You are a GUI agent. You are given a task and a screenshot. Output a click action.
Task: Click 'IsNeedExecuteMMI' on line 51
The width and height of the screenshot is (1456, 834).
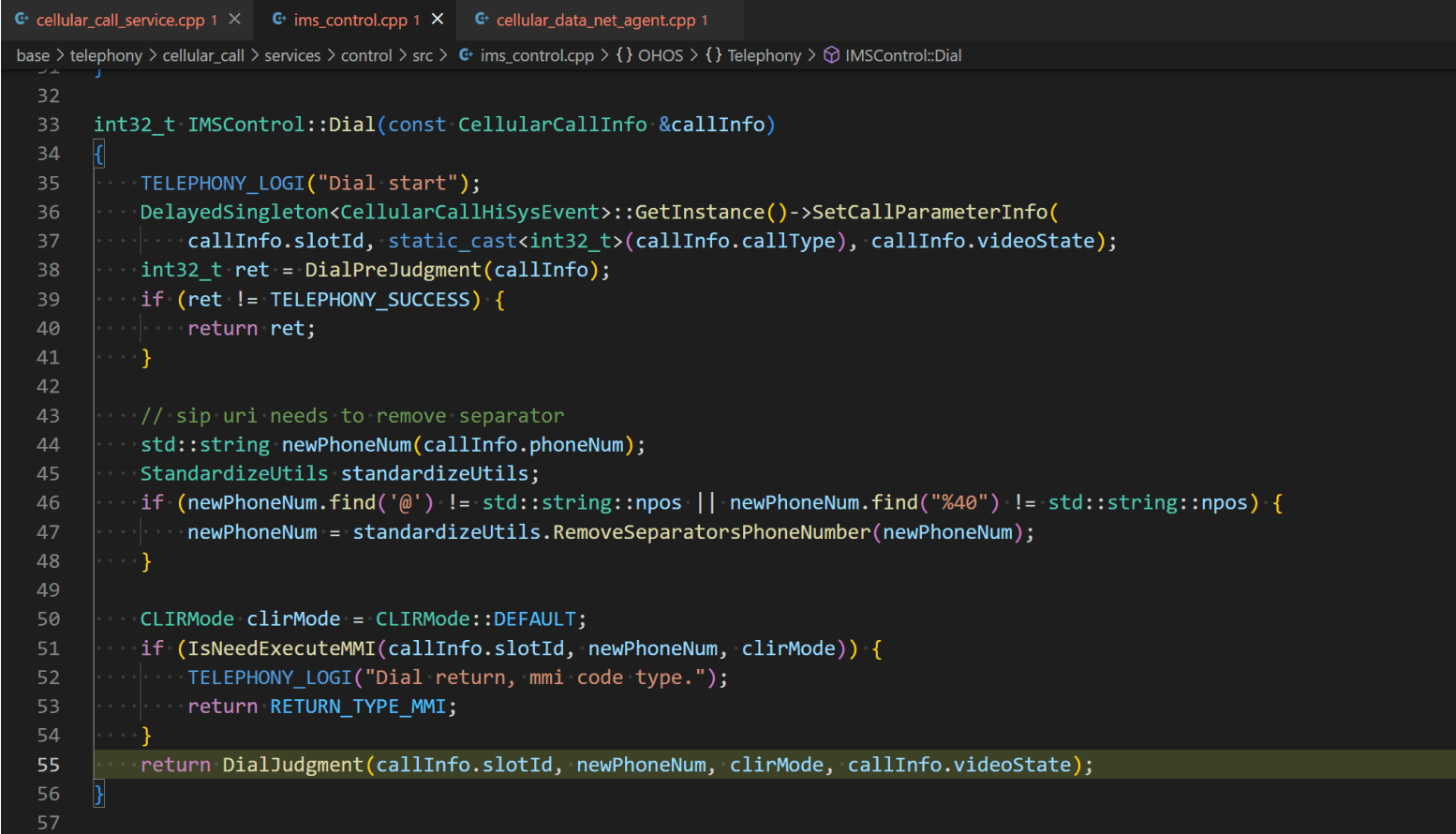click(x=282, y=648)
